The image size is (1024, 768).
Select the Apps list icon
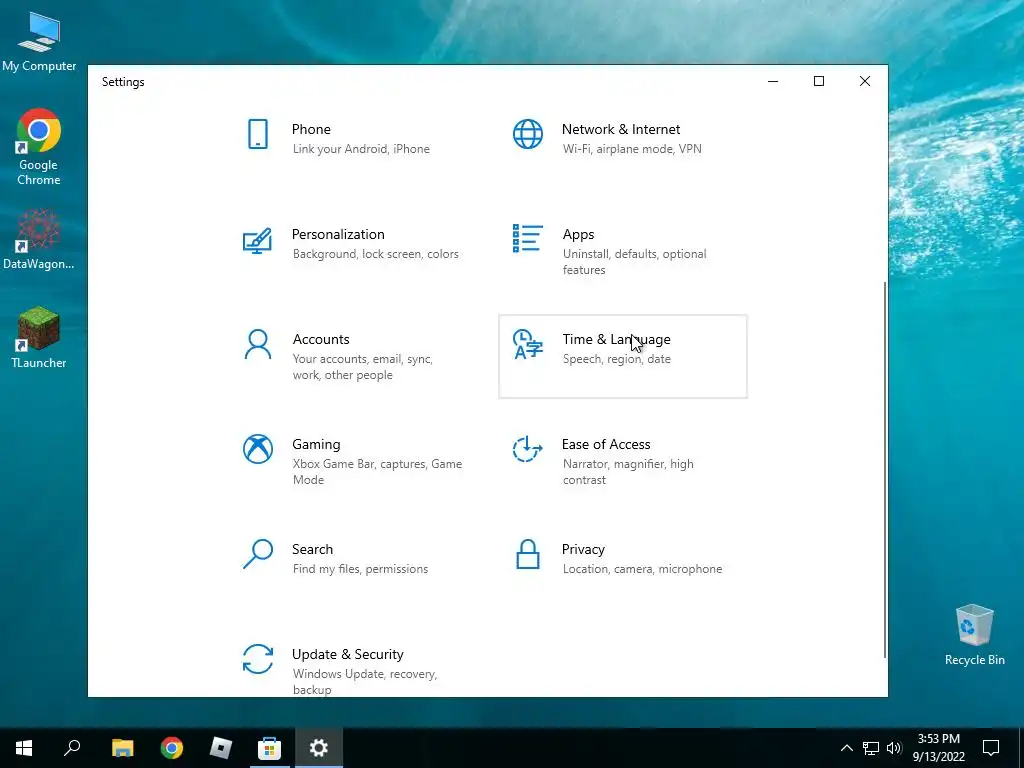point(528,238)
